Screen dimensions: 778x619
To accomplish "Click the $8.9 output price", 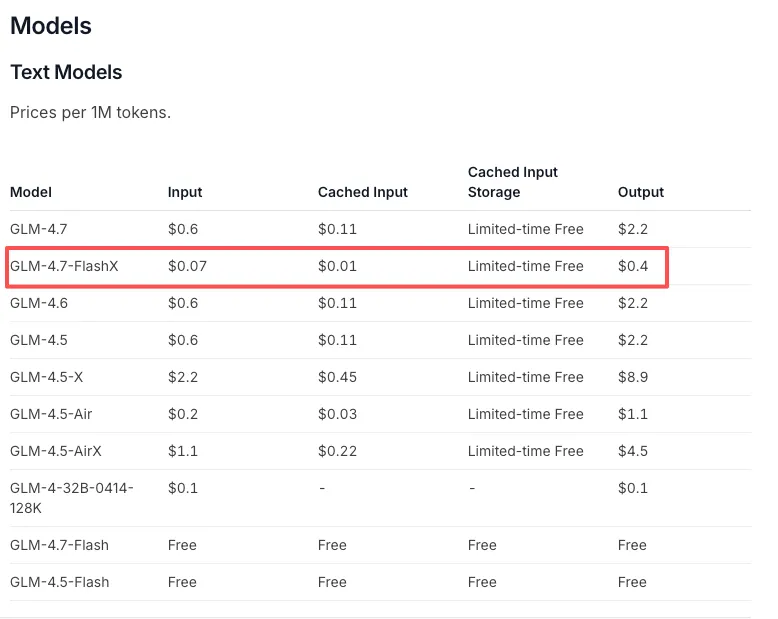I will (x=633, y=377).
